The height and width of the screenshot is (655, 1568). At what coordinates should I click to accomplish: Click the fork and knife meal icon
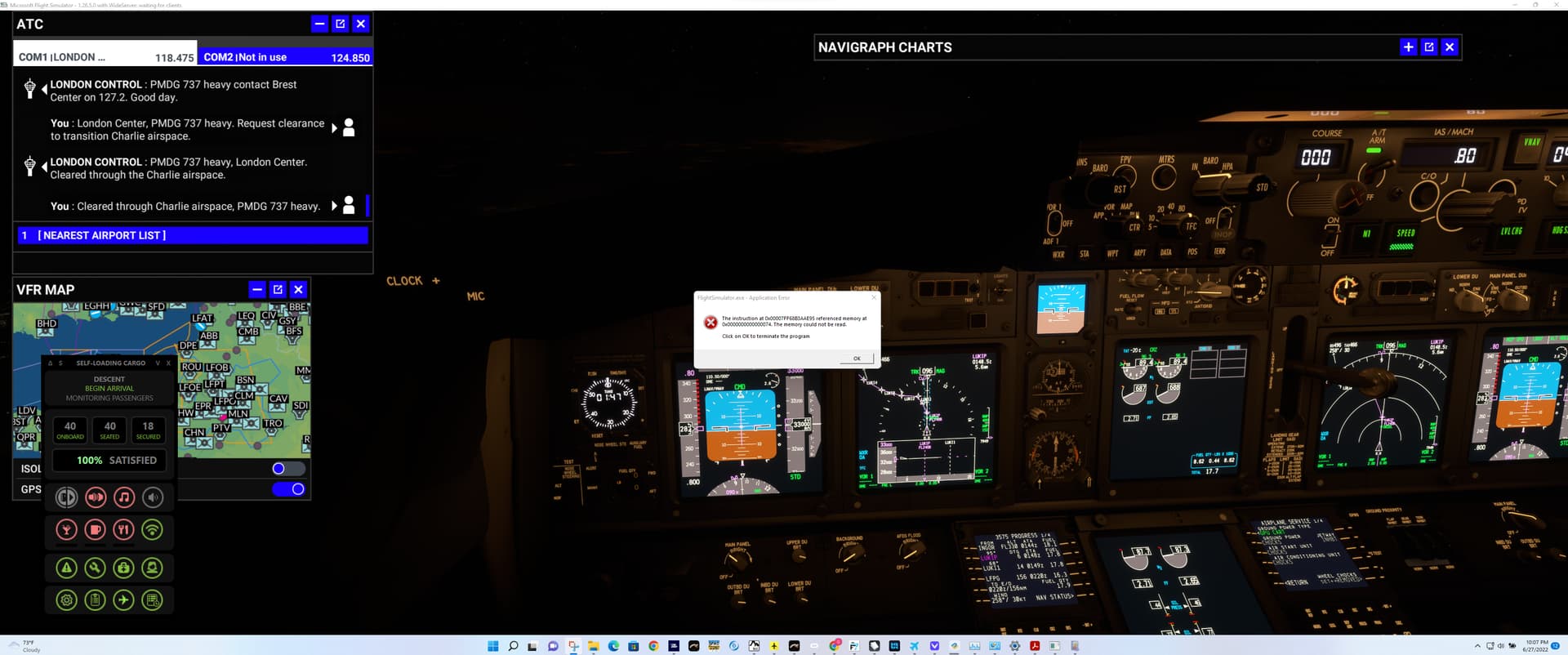[124, 530]
